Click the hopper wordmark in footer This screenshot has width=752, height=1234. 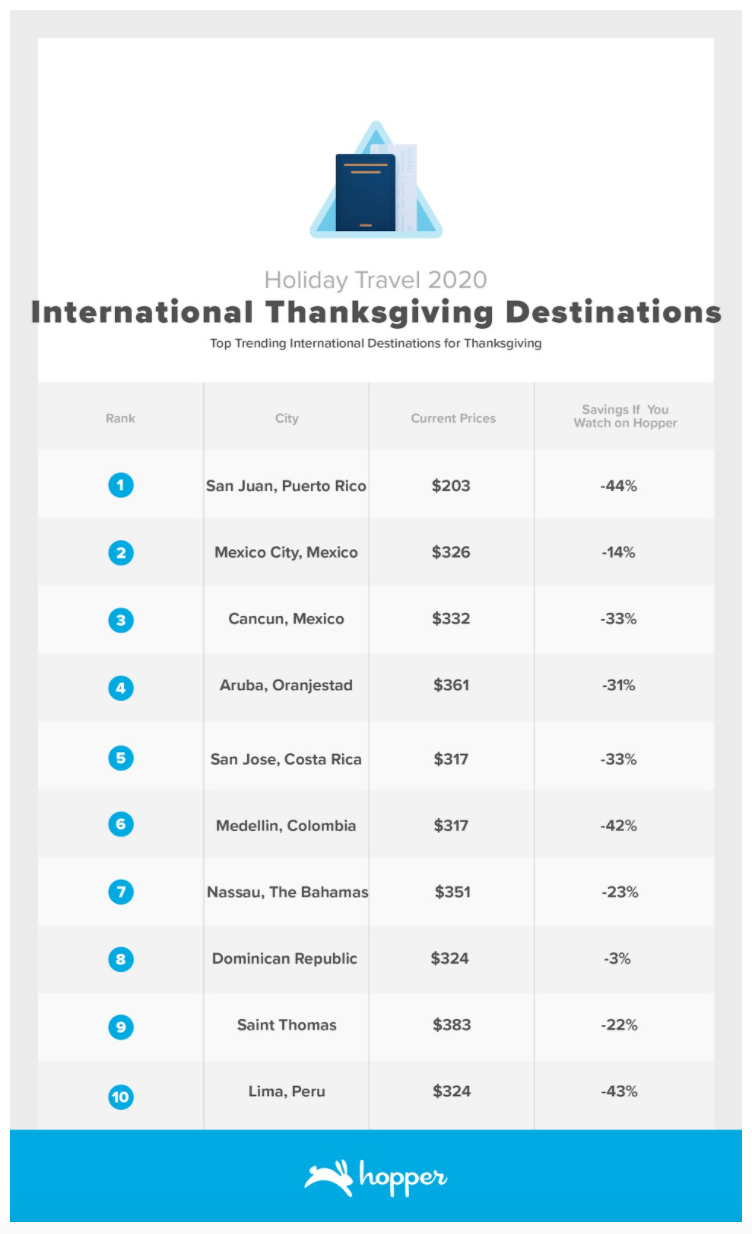(401, 1179)
